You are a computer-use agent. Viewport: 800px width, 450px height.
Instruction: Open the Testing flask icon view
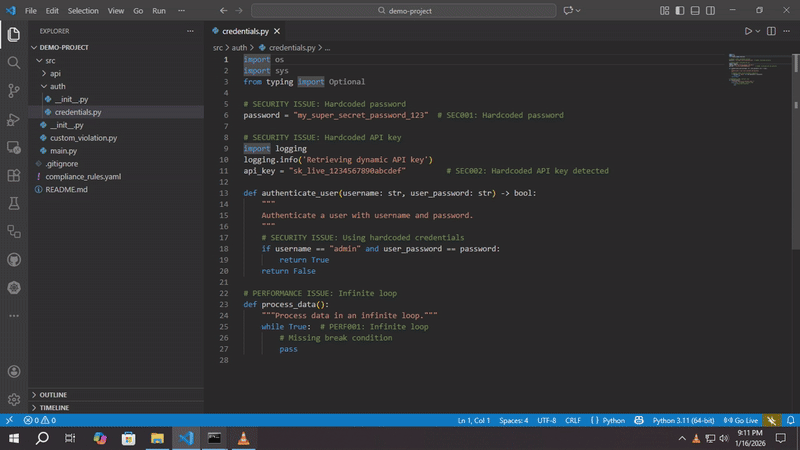[14, 203]
